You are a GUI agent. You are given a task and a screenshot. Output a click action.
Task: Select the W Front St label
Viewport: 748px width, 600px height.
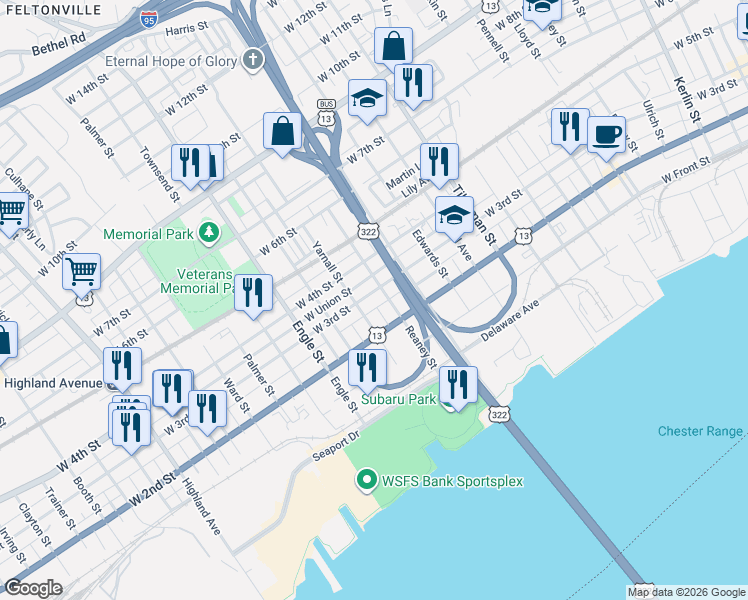[x=686, y=170]
